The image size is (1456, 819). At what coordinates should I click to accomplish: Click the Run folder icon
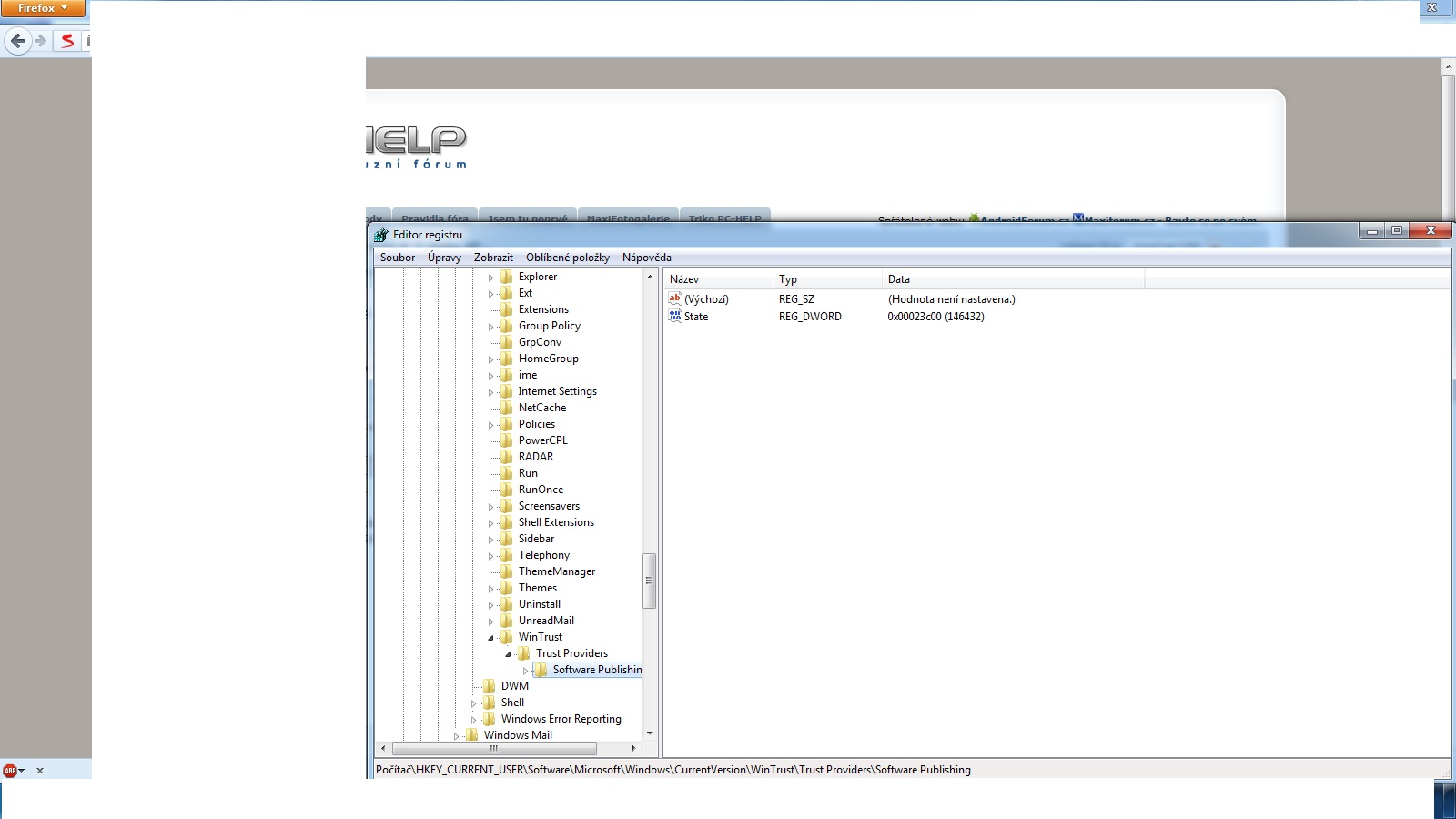[507, 473]
